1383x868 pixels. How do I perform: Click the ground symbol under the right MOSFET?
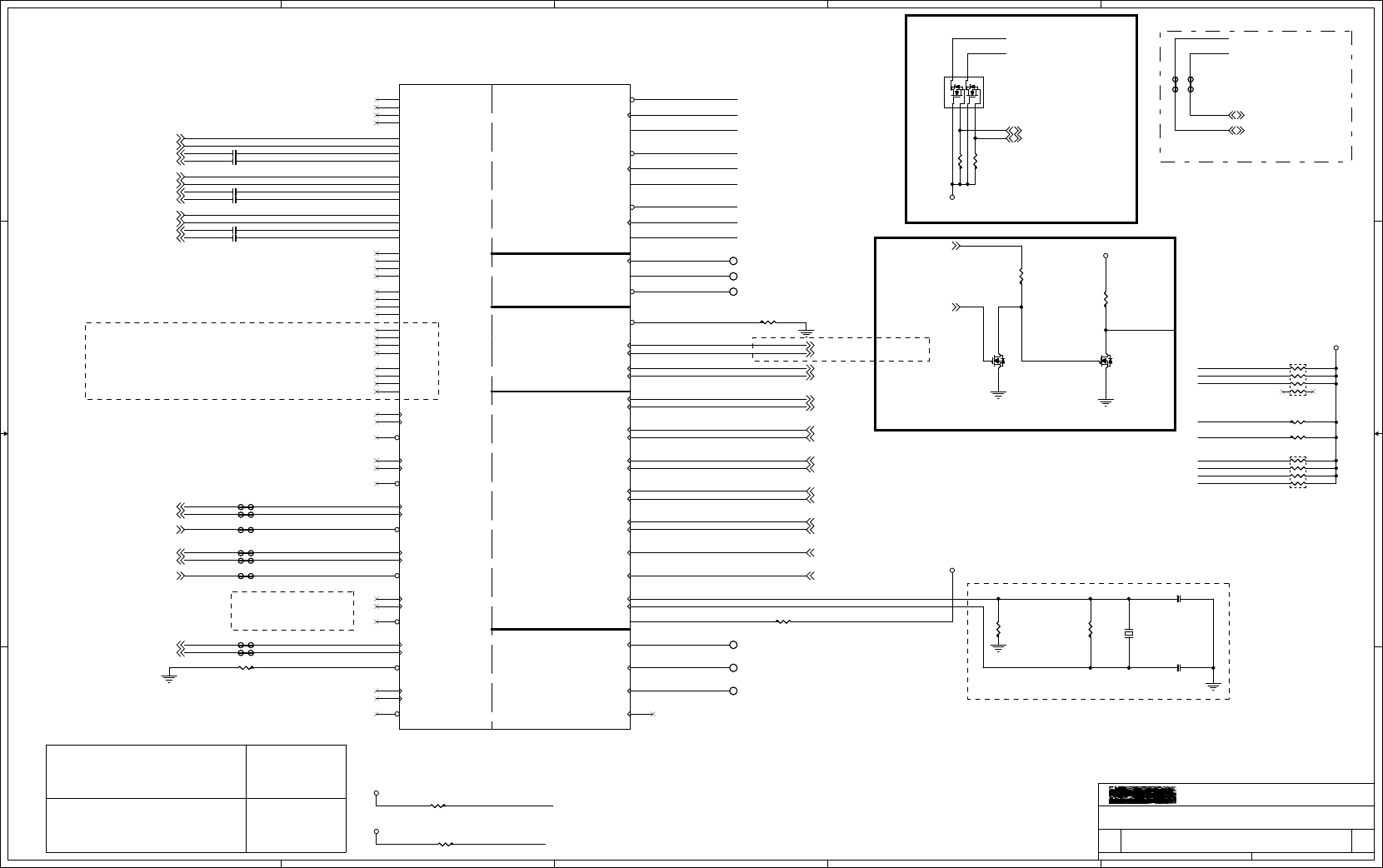pyautogui.click(x=1106, y=402)
